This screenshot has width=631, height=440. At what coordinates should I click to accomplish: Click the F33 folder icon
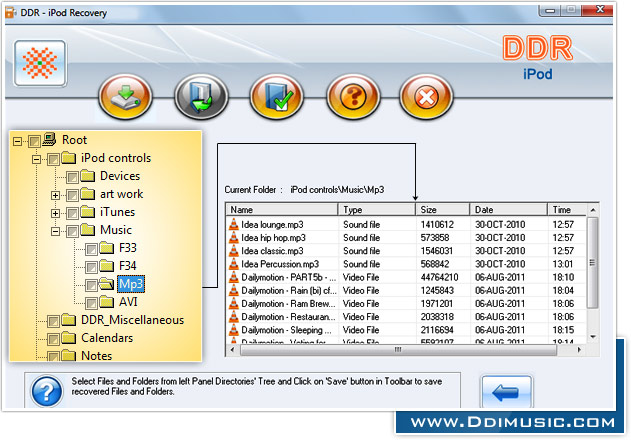click(107, 248)
